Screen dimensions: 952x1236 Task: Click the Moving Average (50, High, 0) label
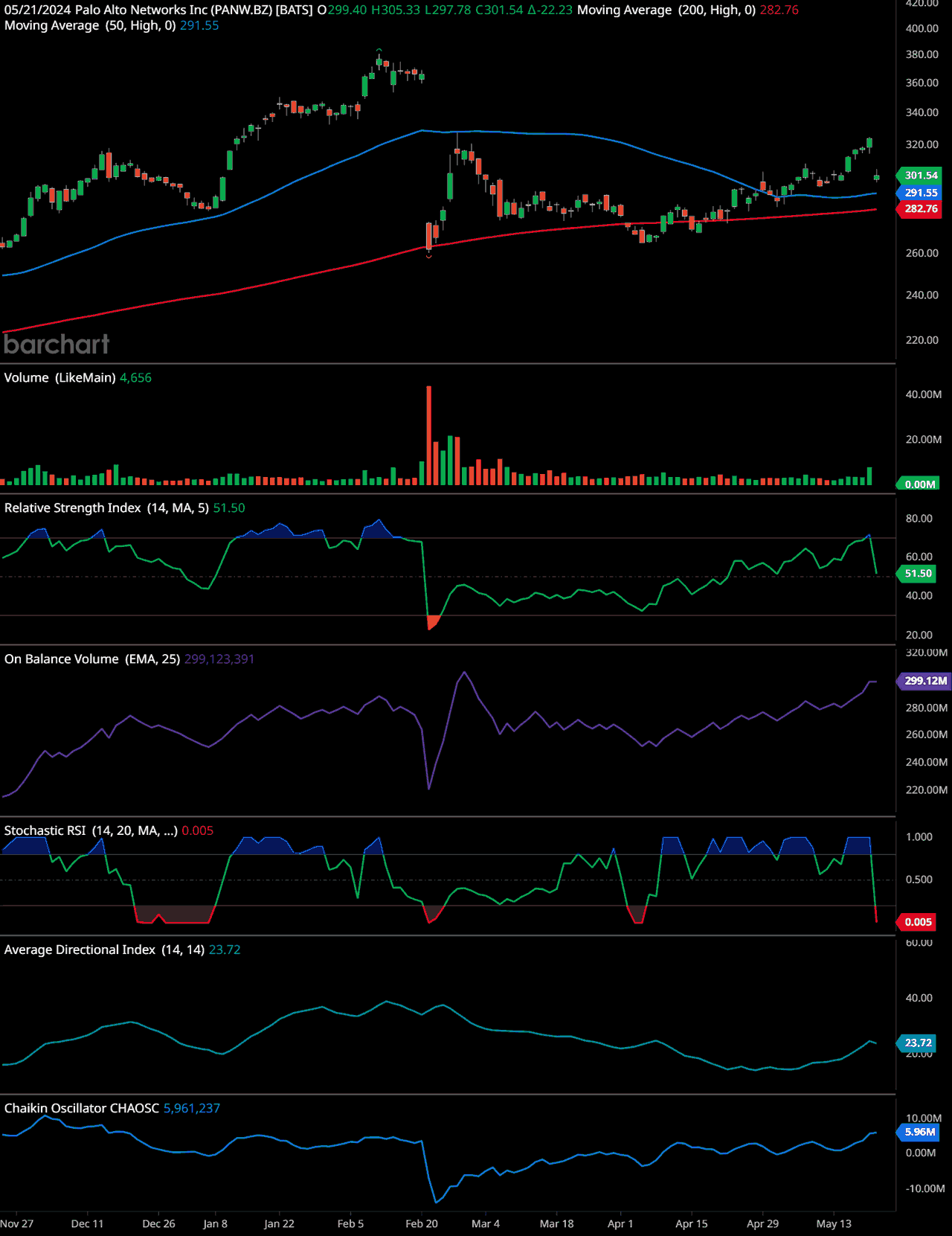pos(90,25)
